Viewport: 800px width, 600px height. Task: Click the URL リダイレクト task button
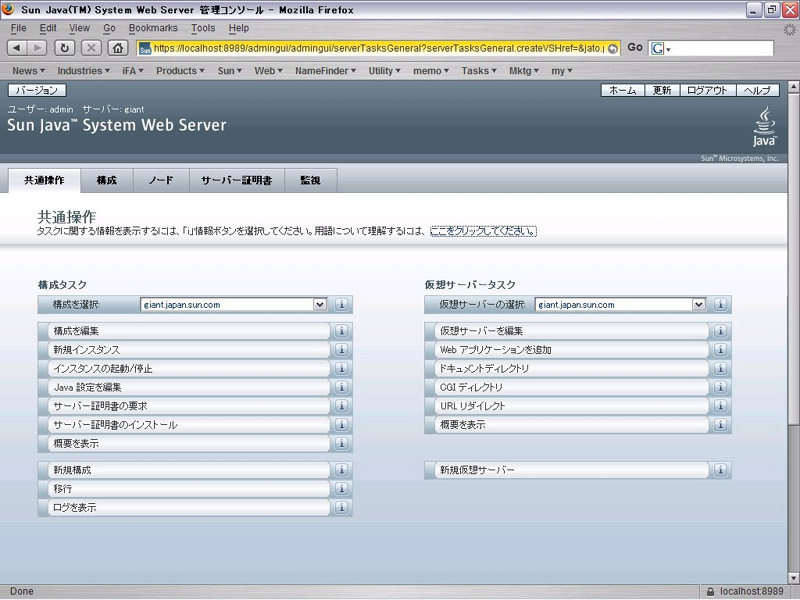click(x=571, y=406)
